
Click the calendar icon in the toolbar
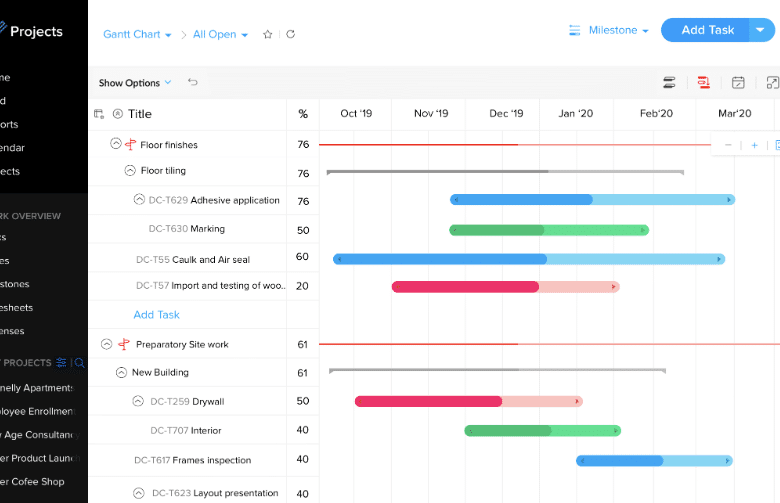pyautogui.click(x=738, y=83)
